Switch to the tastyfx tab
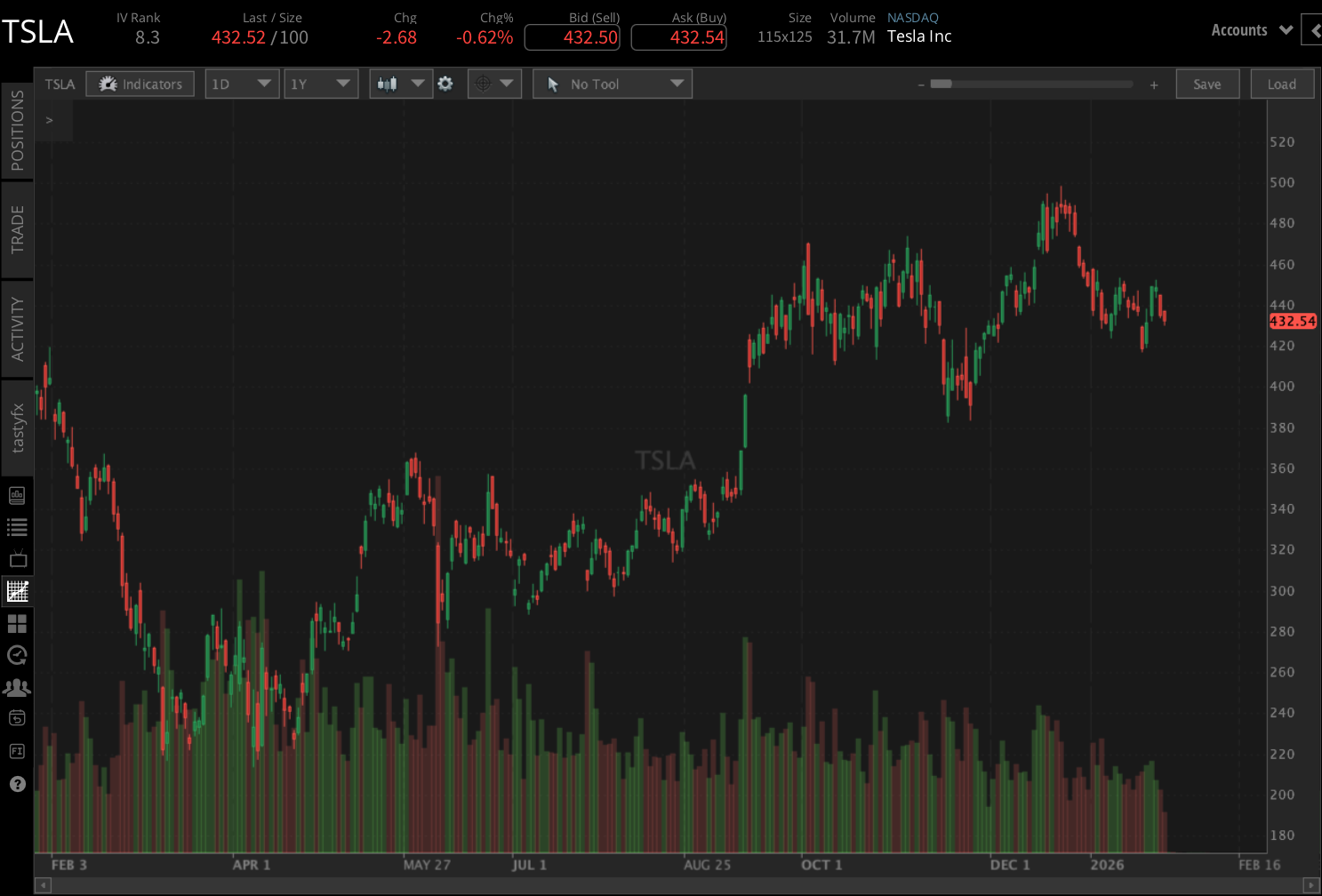The image size is (1322, 896). 17,428
